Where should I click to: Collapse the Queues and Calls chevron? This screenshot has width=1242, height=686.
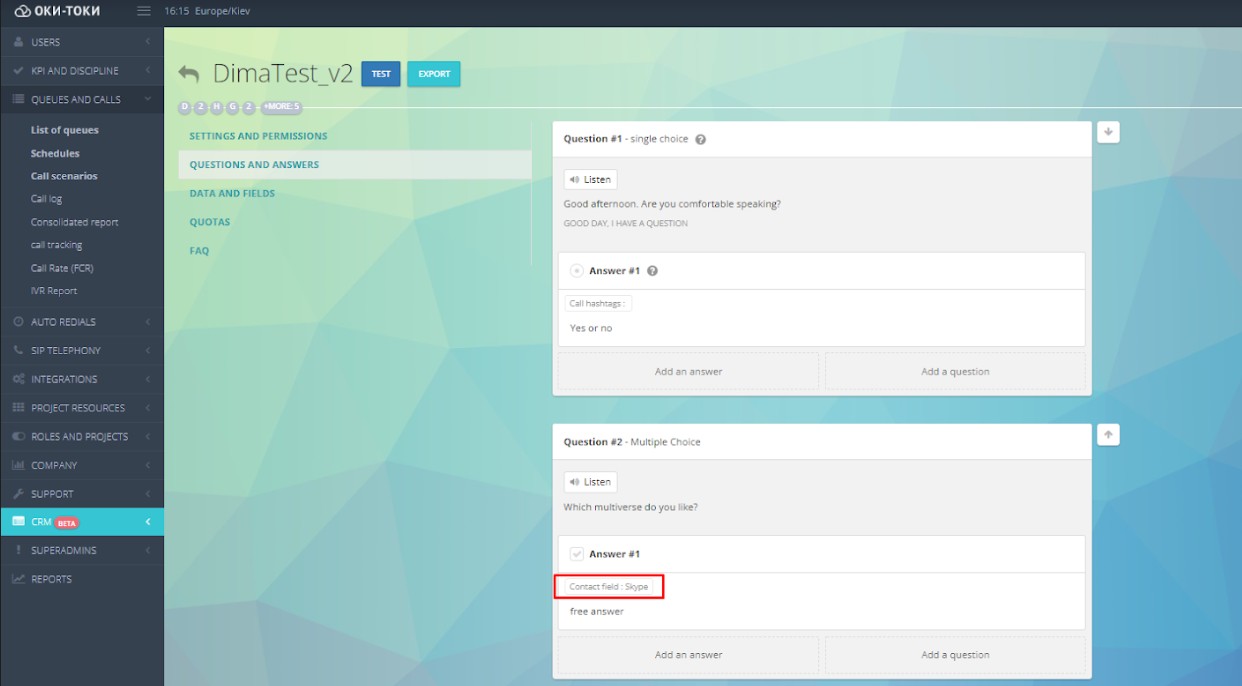coord(147,100)
